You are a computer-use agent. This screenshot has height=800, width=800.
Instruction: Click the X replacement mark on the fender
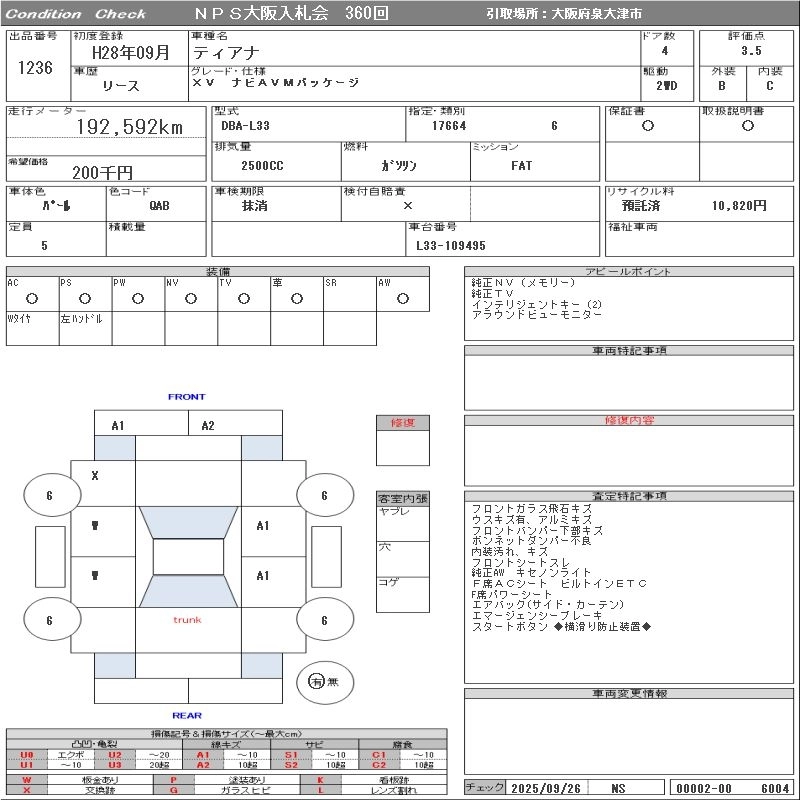(x=95, y=476)
